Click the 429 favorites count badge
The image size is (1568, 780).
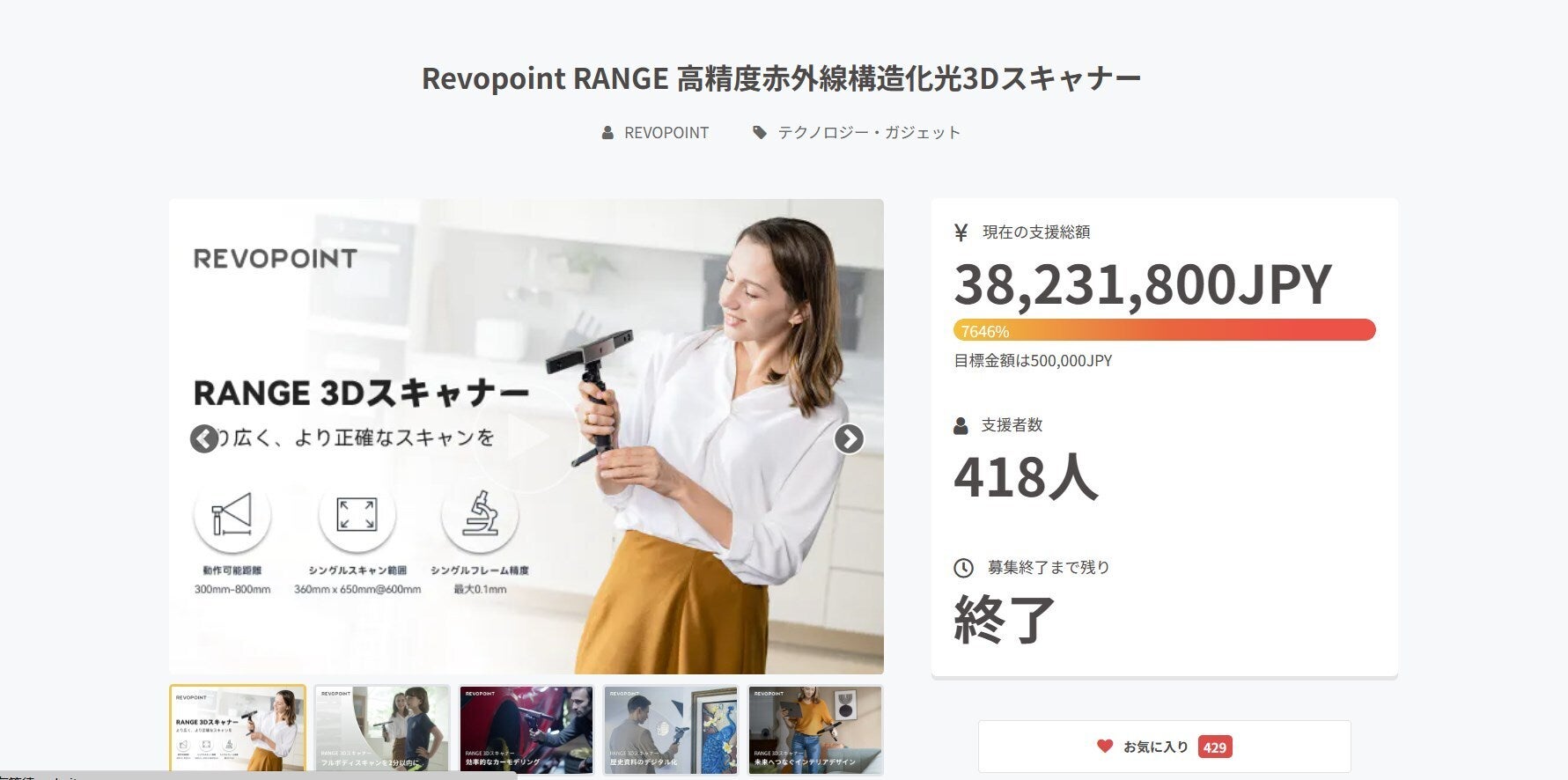pyautogui.click(x=1214, y=747)
